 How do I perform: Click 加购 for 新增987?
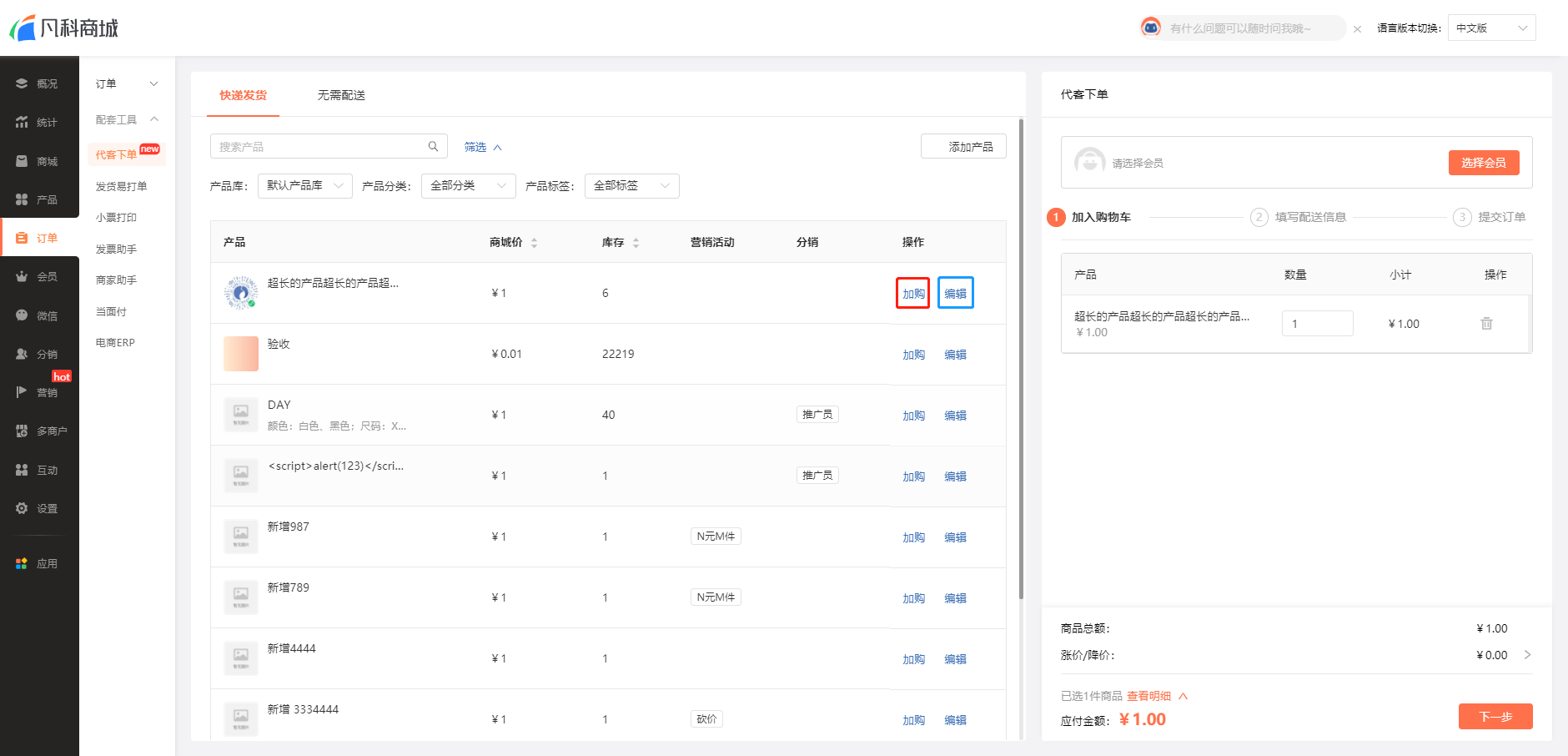point(913,537)
